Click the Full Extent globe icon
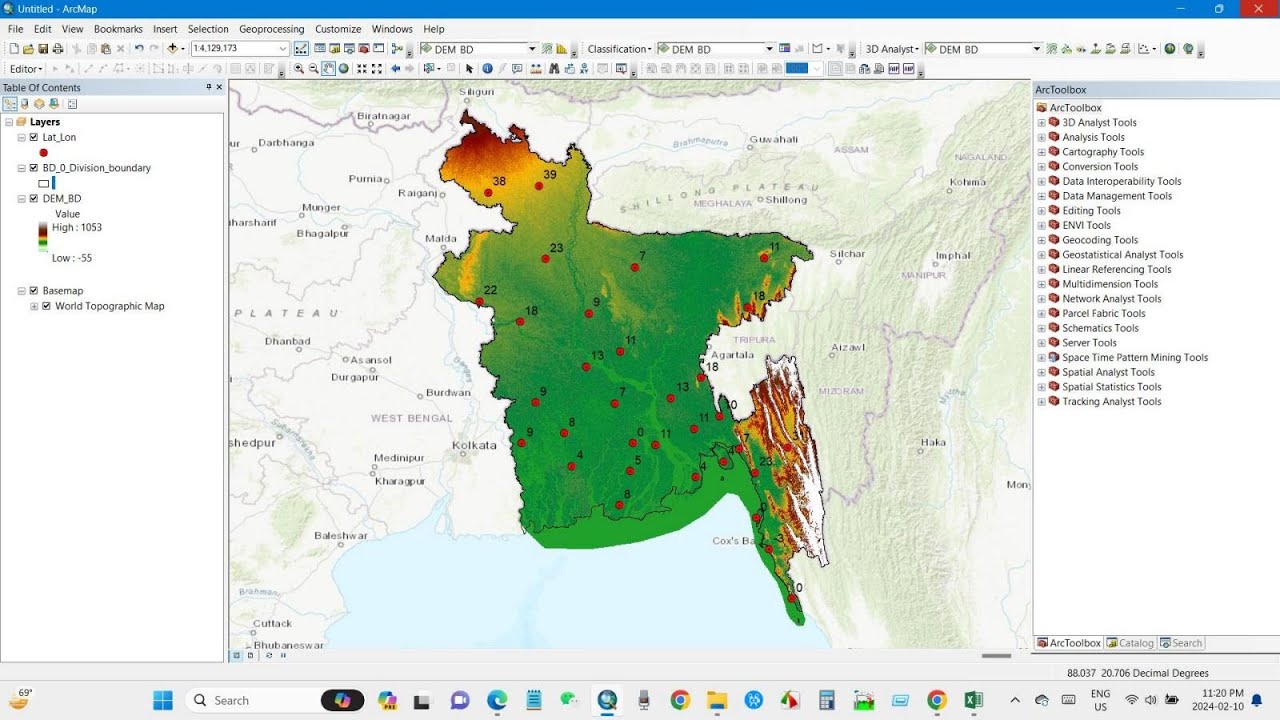1280x720 pixels. pos(343,69)
